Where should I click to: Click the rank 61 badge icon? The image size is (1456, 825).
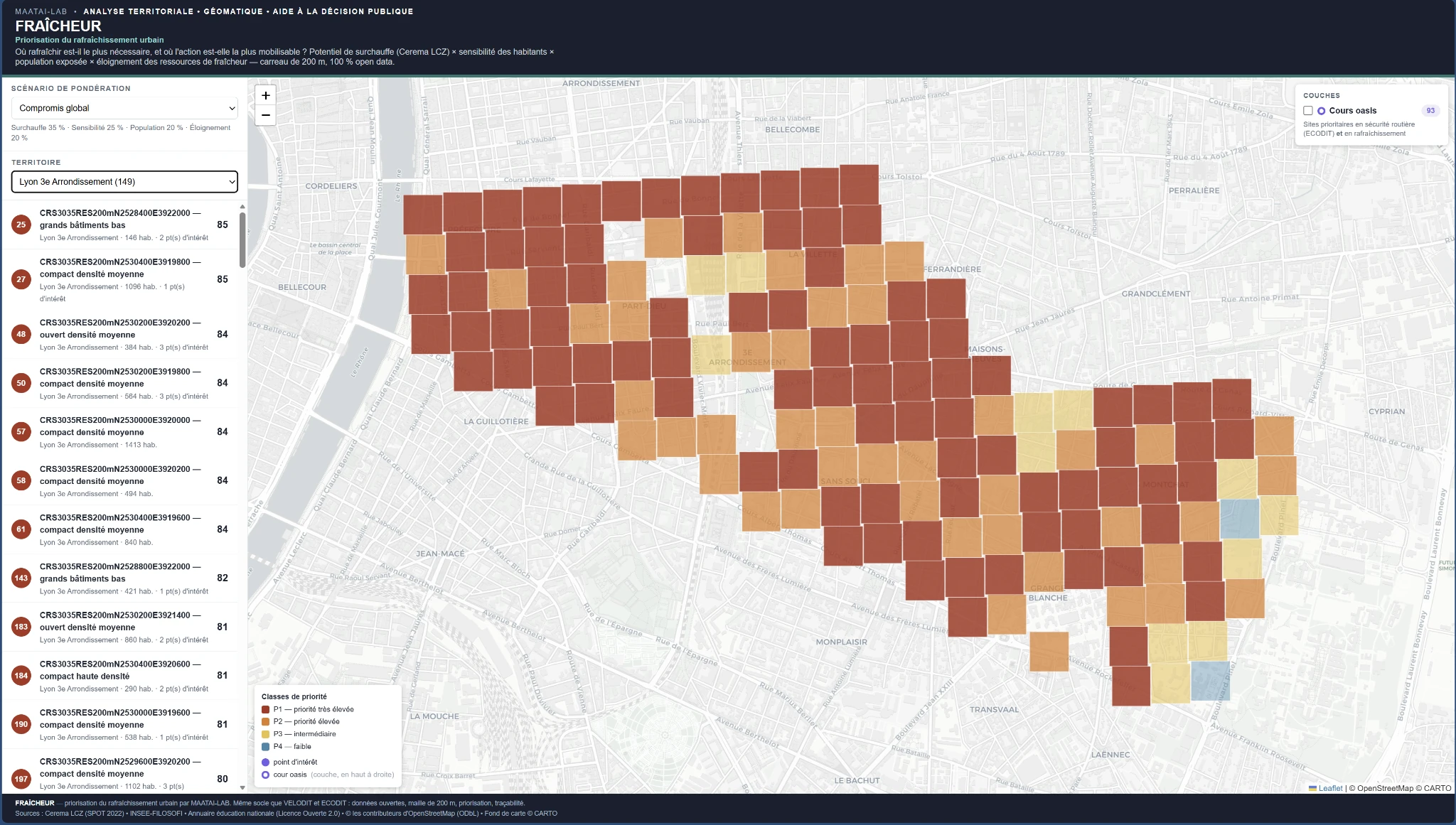click(x=21, y=529)
